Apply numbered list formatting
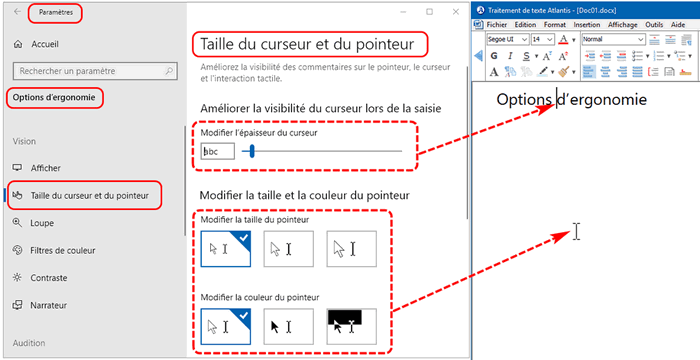700x360 pixels. pyautogui.click(x=658, y=56)
